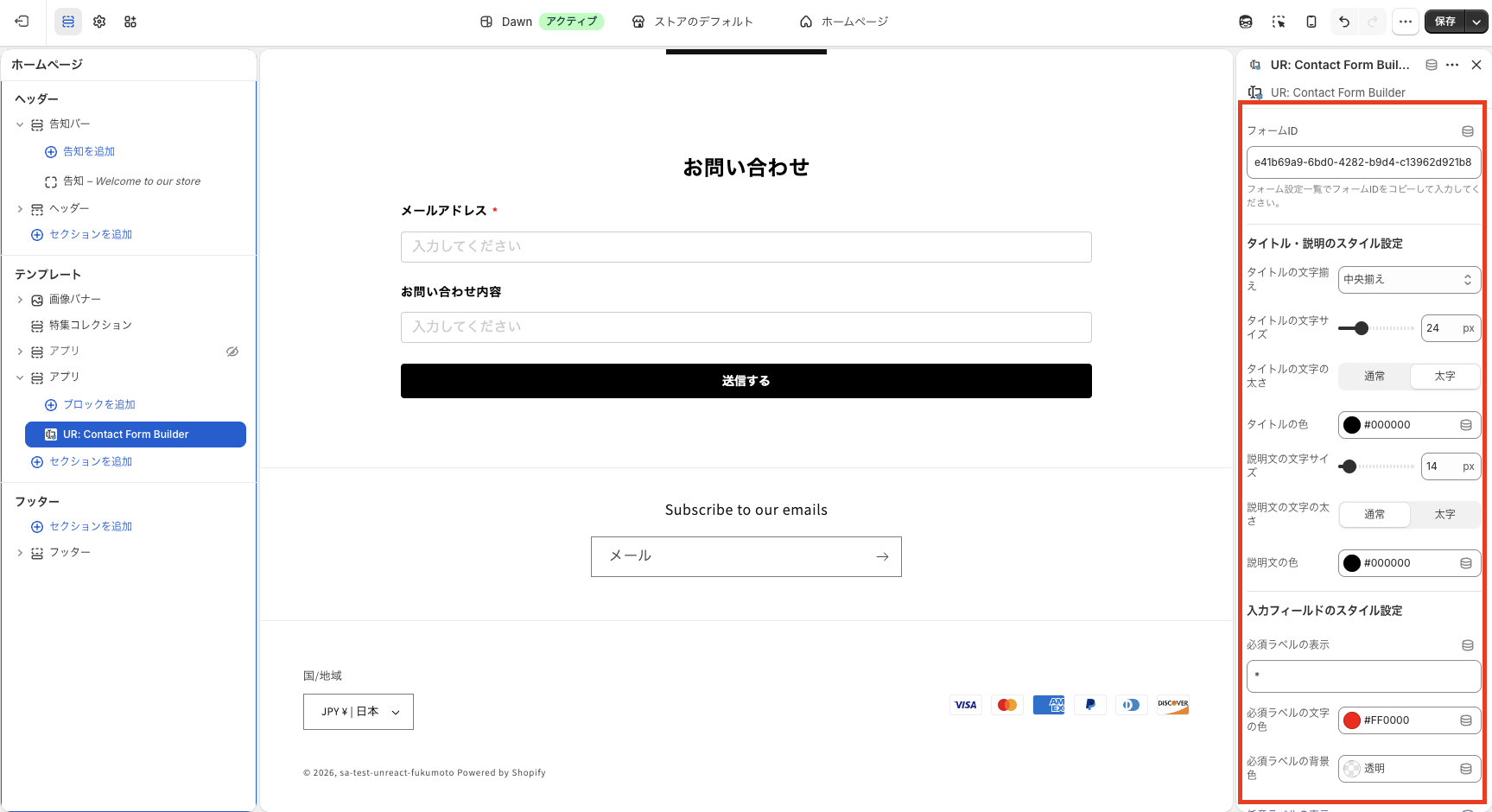Open theme settings gear icon

pyautogui.click(x=99, y=22)
